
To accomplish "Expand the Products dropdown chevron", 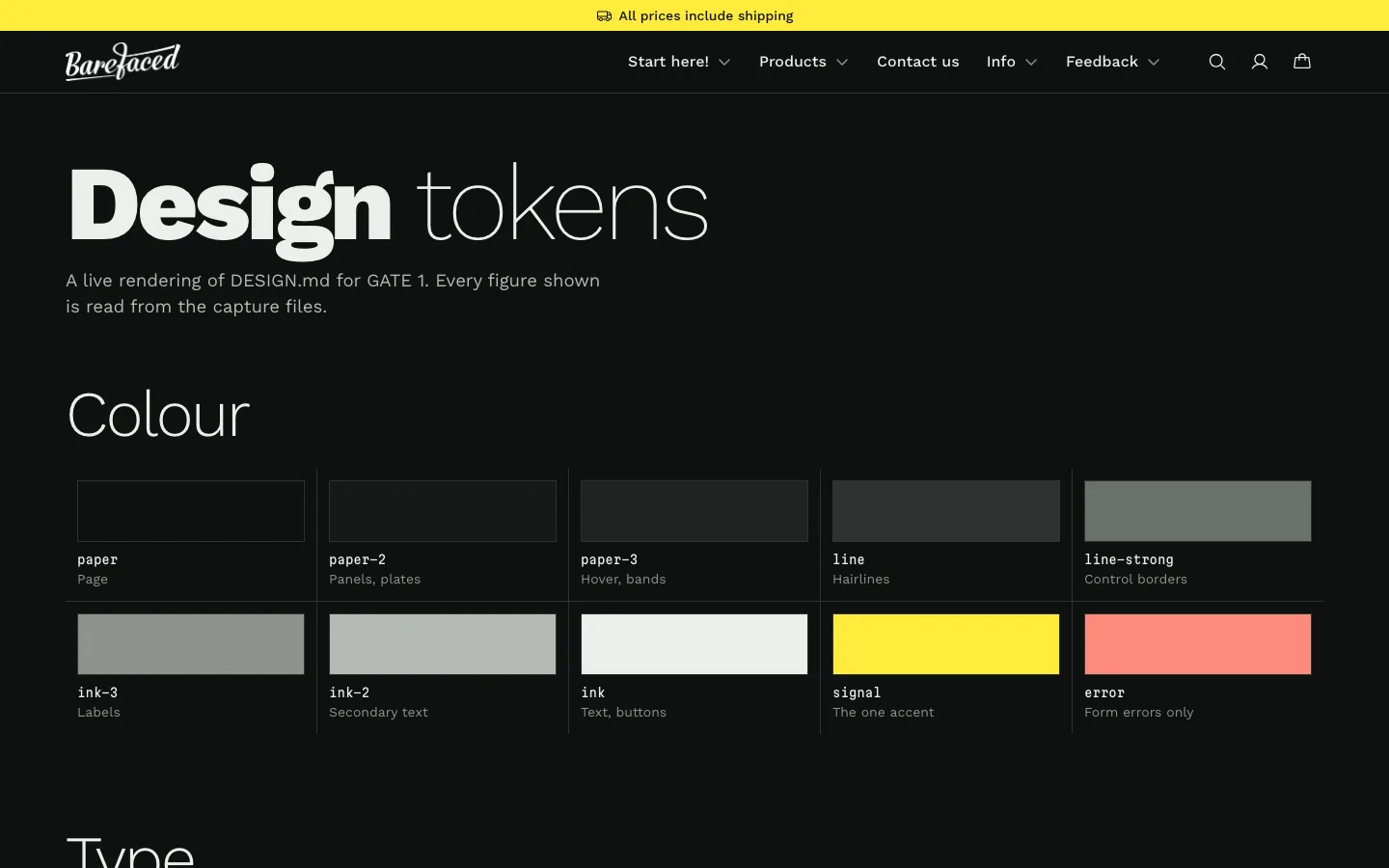I will (x=842, y=62).
